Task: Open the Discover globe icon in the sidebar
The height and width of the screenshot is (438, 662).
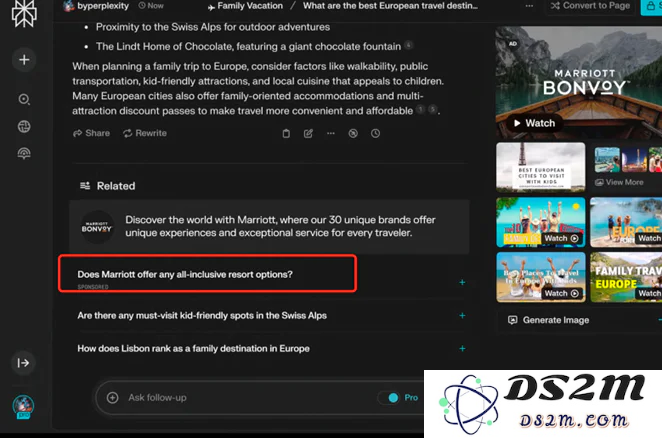Action: 24,126
